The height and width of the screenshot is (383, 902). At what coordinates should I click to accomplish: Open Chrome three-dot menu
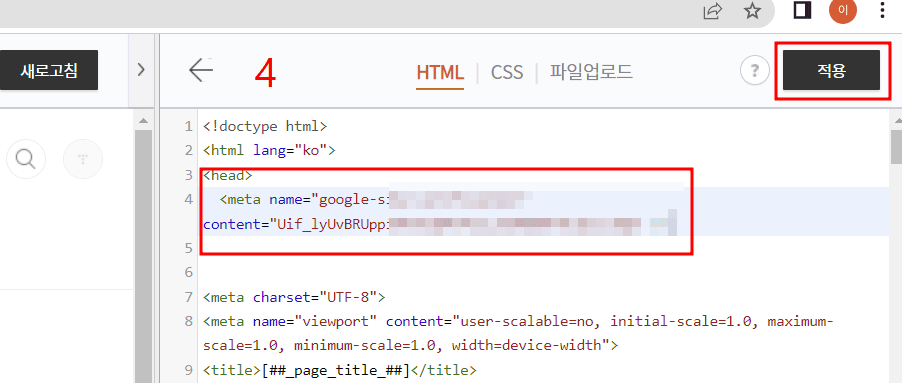click(883, 10)
